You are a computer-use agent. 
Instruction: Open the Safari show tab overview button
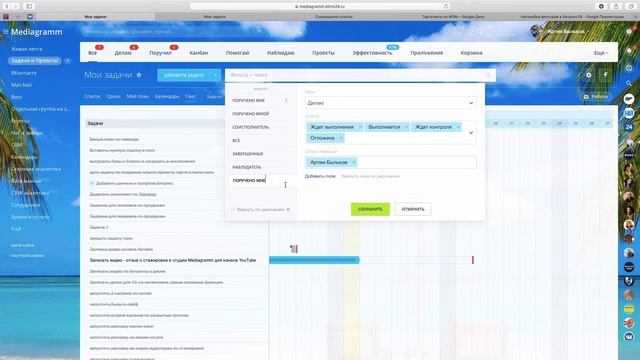tap(631, 6)
